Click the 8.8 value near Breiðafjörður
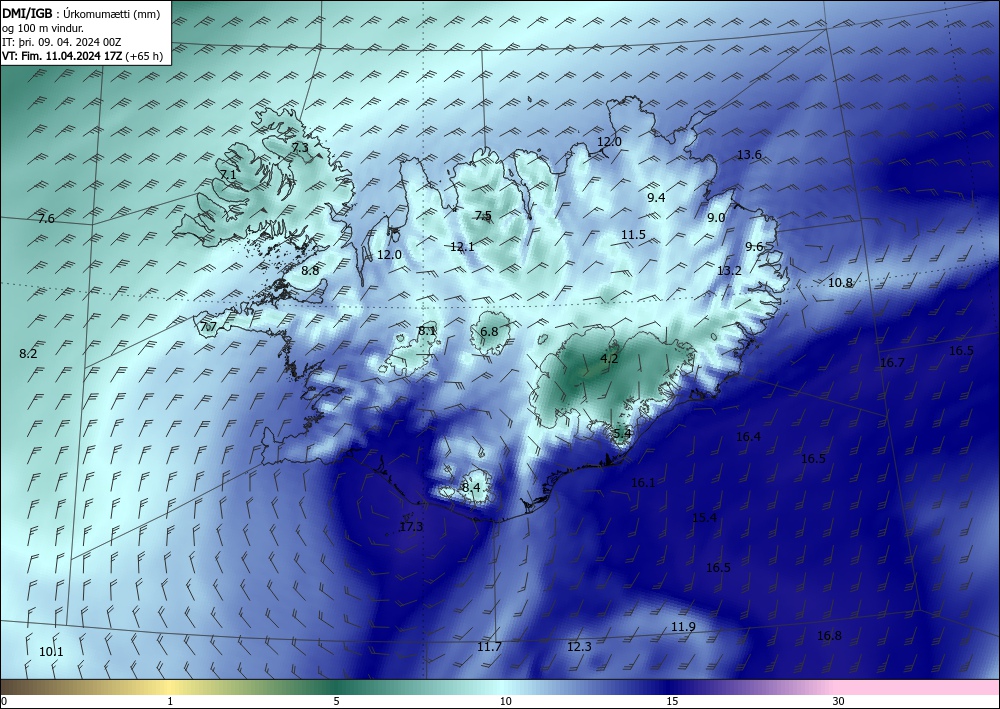 (x=310, y=270)
